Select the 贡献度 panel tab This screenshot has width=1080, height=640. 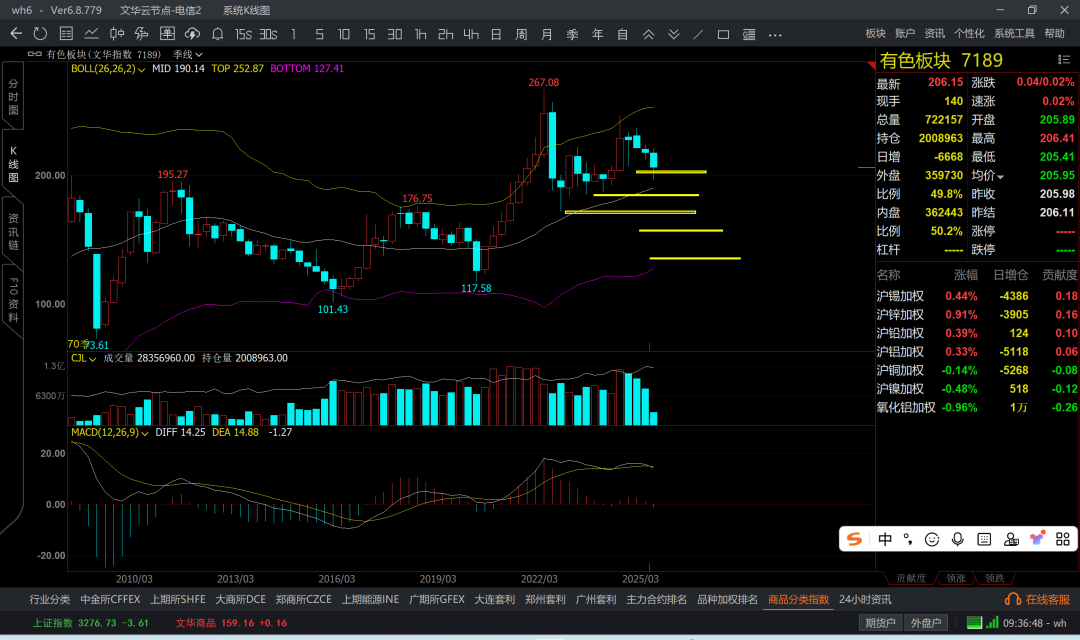coord(911,578)
